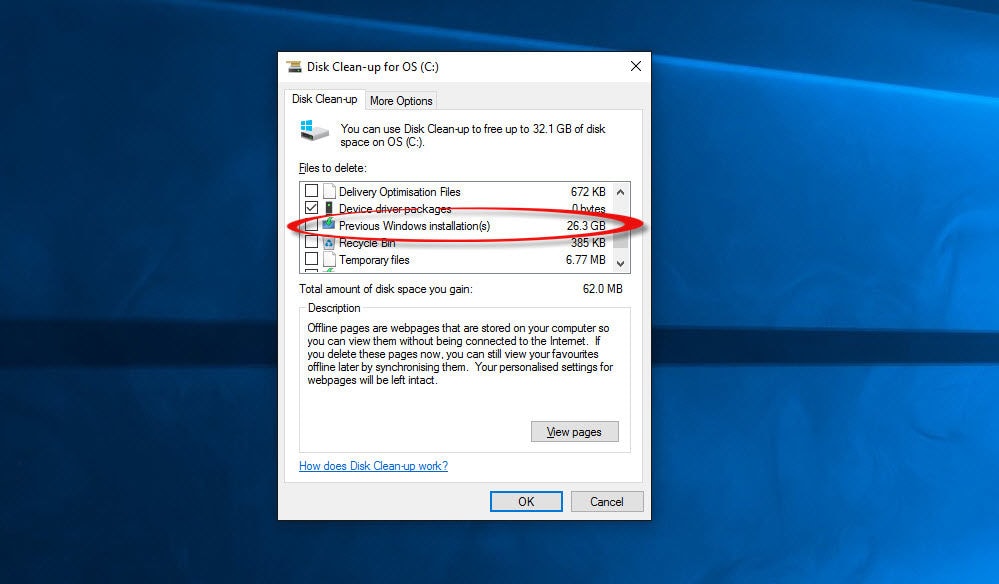Click the offline pages description paragraph
Viewport: 999px width, 584px height.
[x=460, y=354]
